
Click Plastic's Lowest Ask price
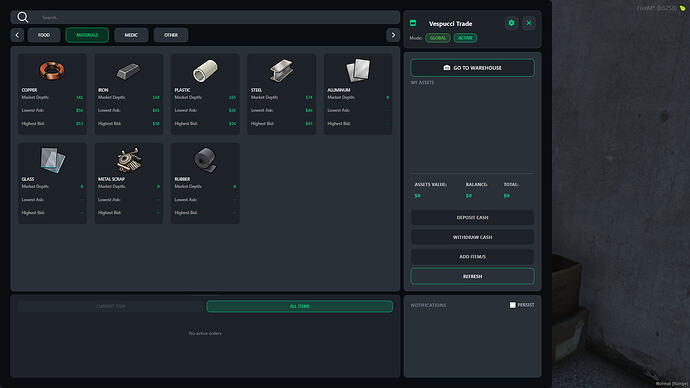coord(233,110)
